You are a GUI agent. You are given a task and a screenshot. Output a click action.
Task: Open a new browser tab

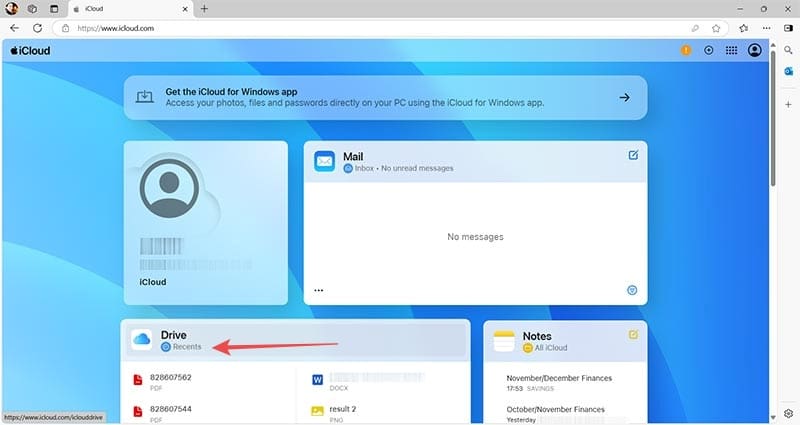tap(205, 8)
